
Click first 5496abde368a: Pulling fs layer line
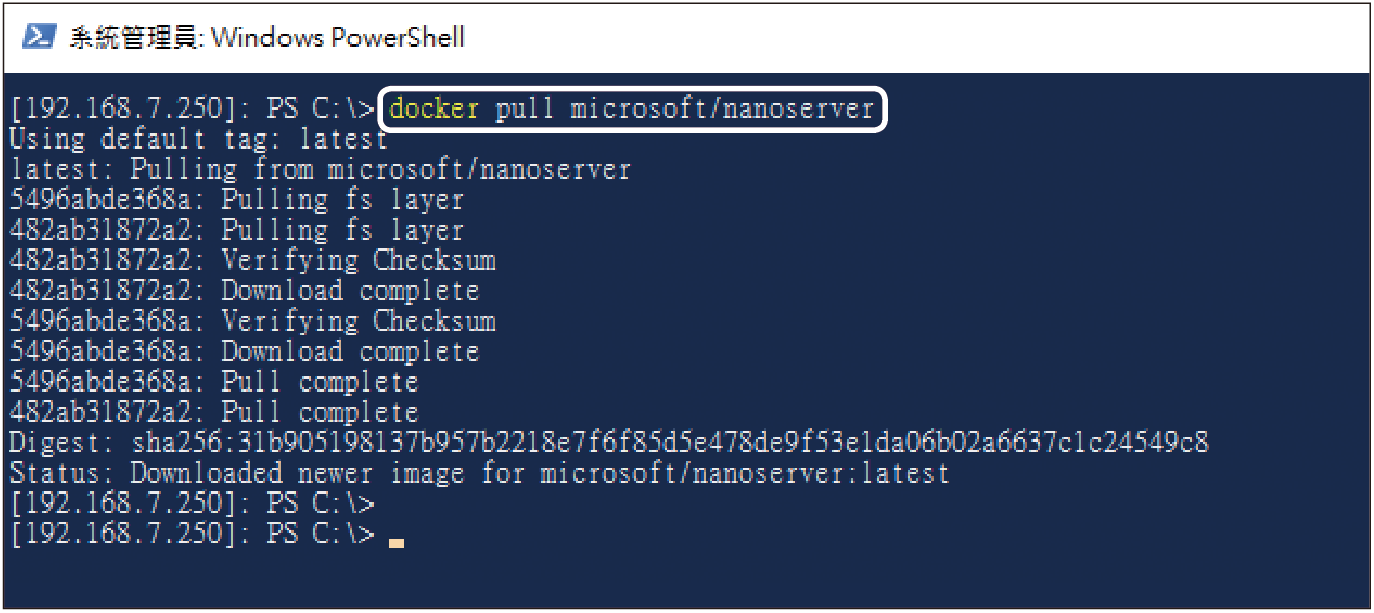pyautogui.click(x=237, y=199)
